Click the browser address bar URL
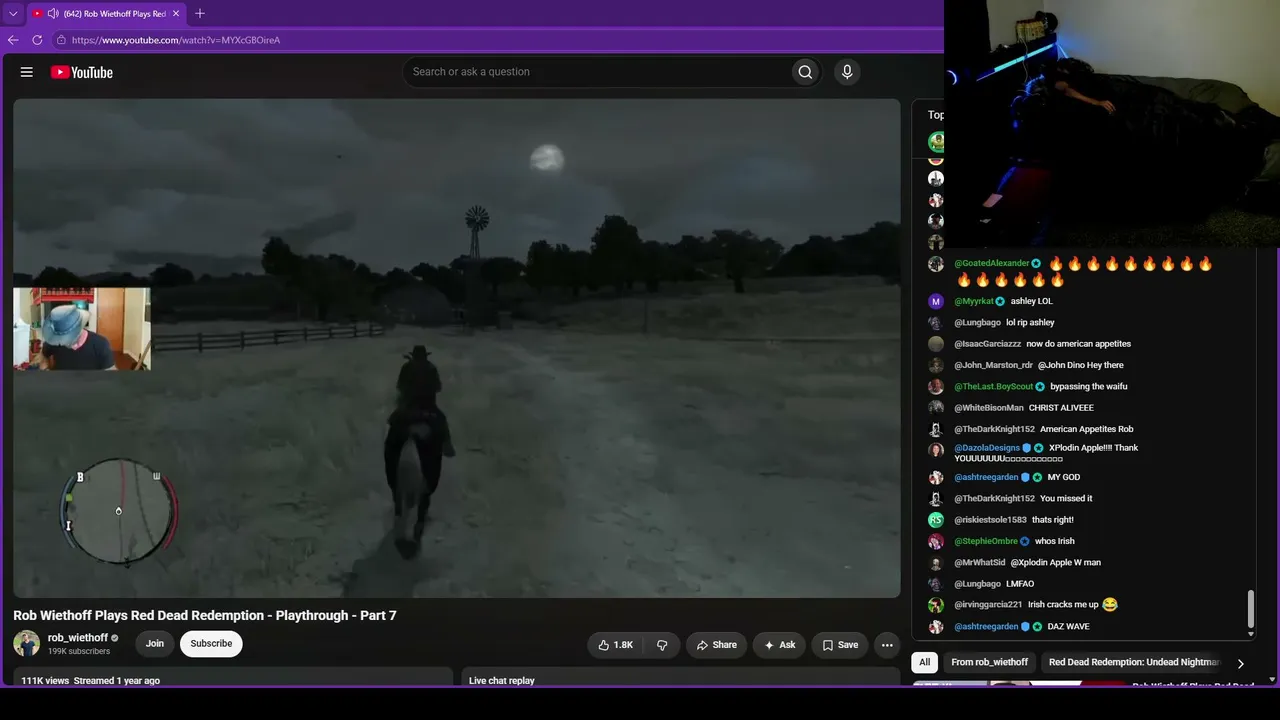Viewport: 1280px width, 720px height. (x=176, y=40)
